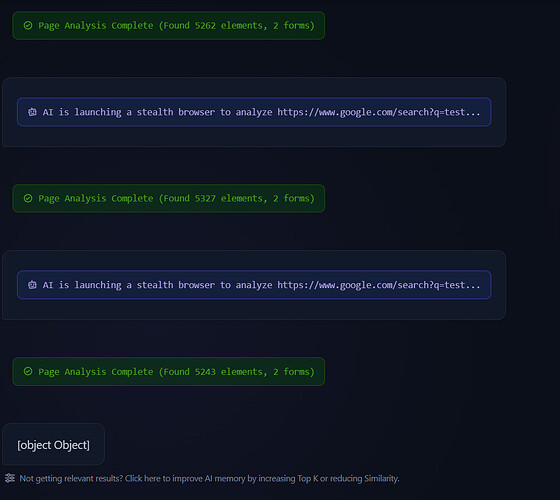The width and height of the screenshot is (560, 500).
Task: Click the sliders icon beside memory hint
Action: click(10, 478)
